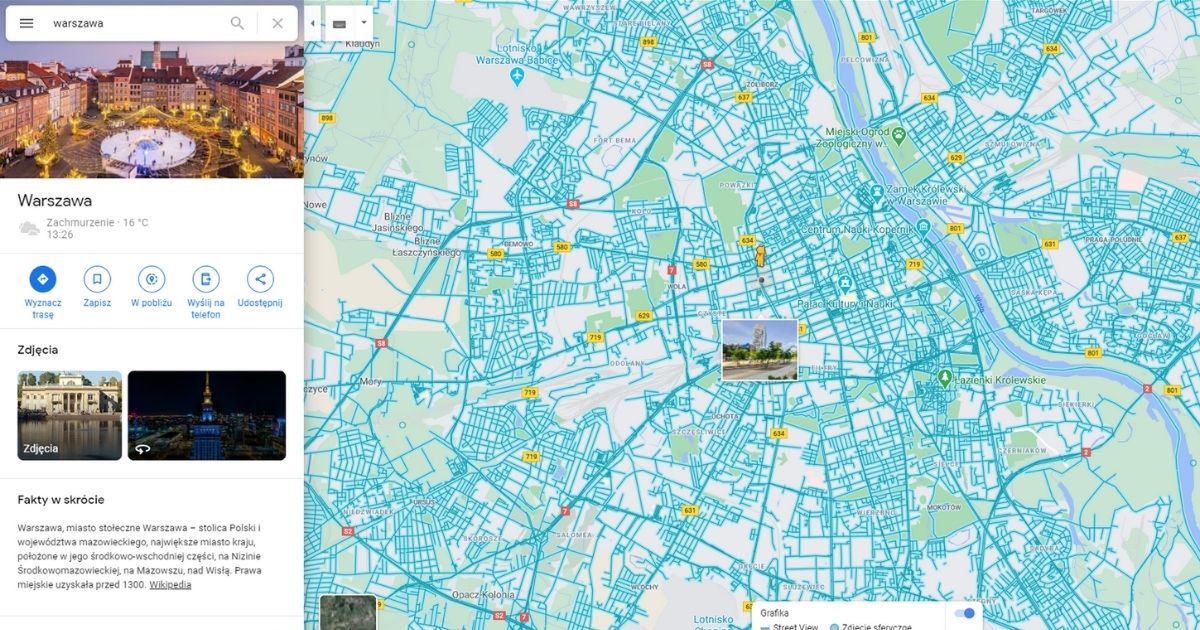This screenshot has height=630, width=1200.
Task: Open the Wikipedia link
Action: coord(170,585)
